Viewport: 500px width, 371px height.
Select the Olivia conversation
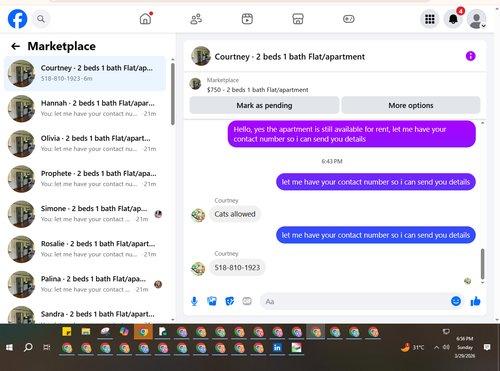pos(85,144)
